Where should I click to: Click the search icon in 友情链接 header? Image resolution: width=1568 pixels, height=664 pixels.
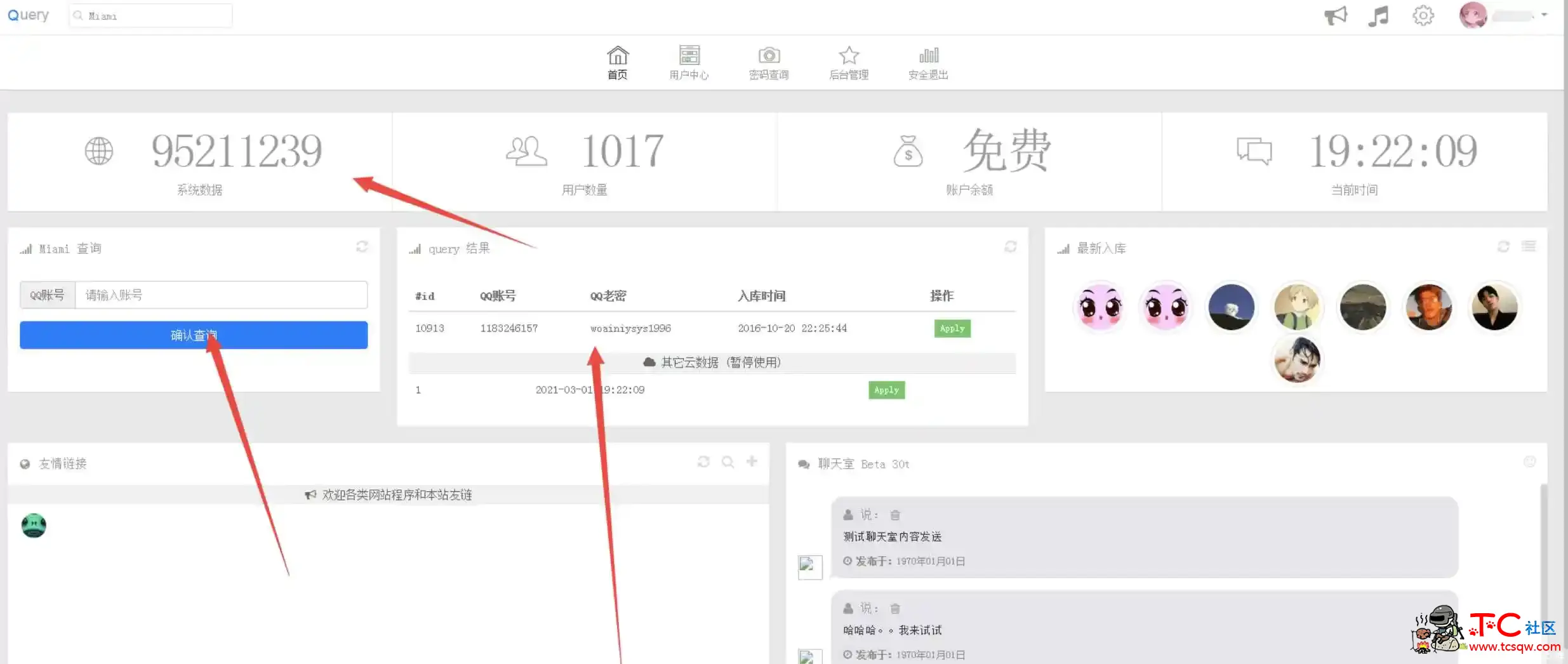(x=728, y=461)
